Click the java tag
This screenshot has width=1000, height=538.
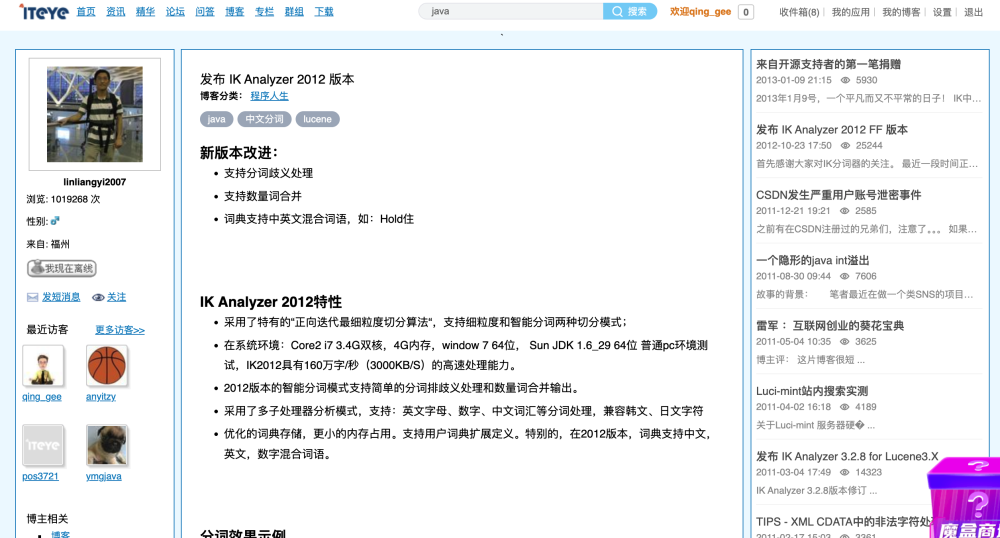pos(216,119)
